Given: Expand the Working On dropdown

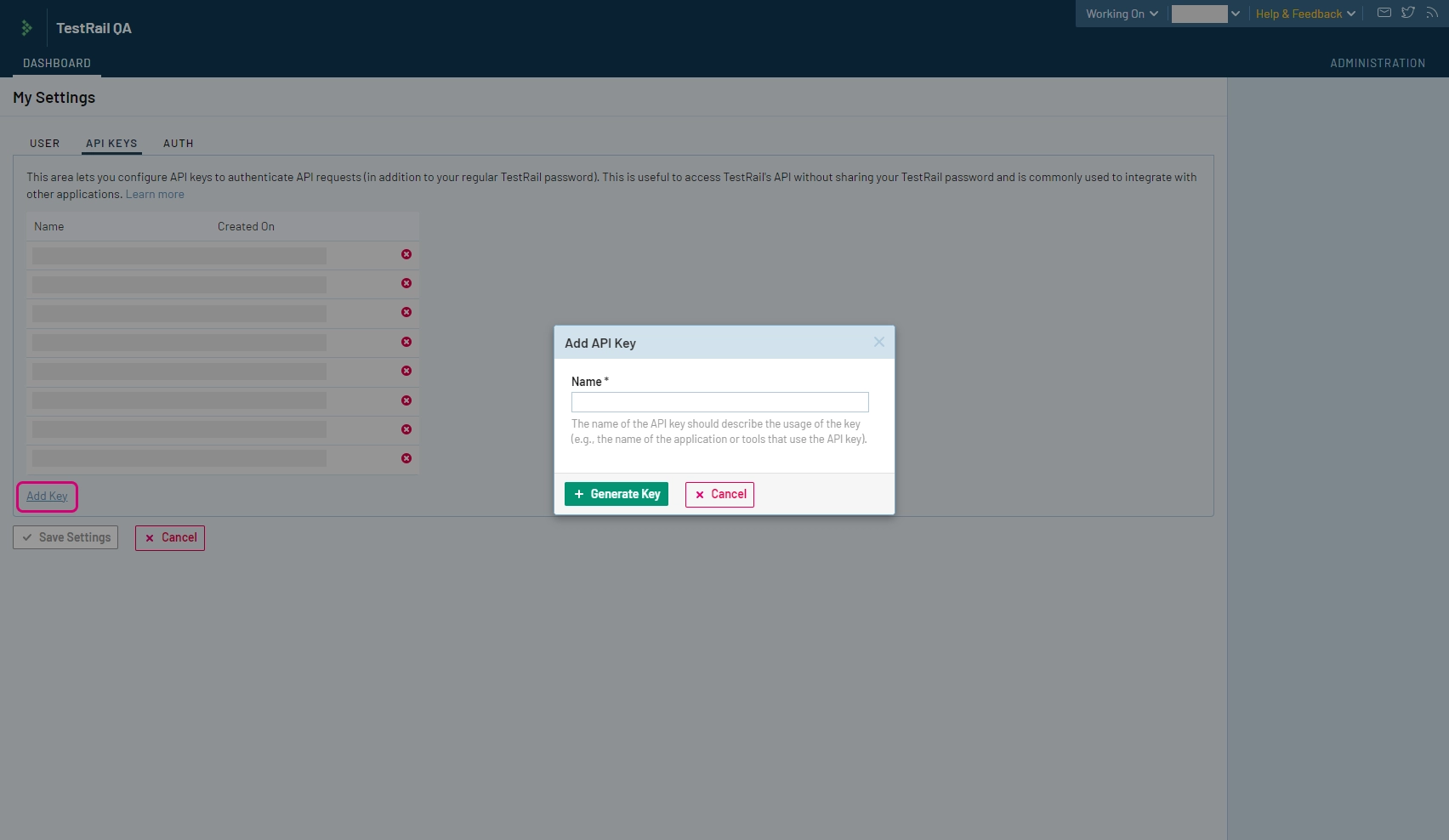Looking at the screenshot, I should (x=1121, y=14).
